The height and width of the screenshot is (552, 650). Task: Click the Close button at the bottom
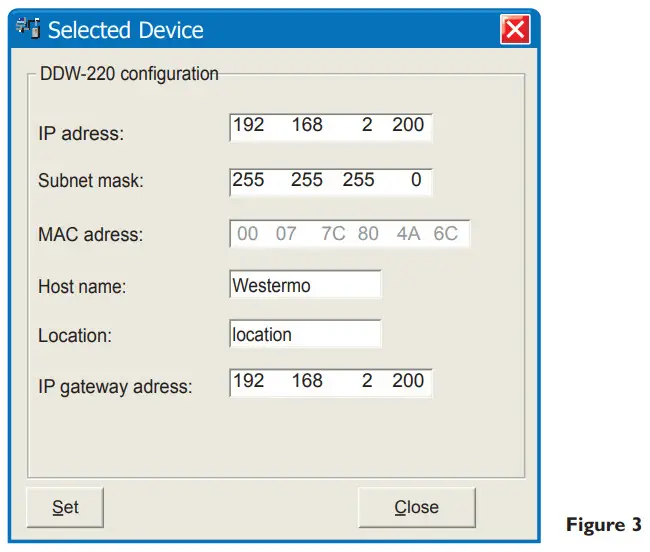pos(416,508)
